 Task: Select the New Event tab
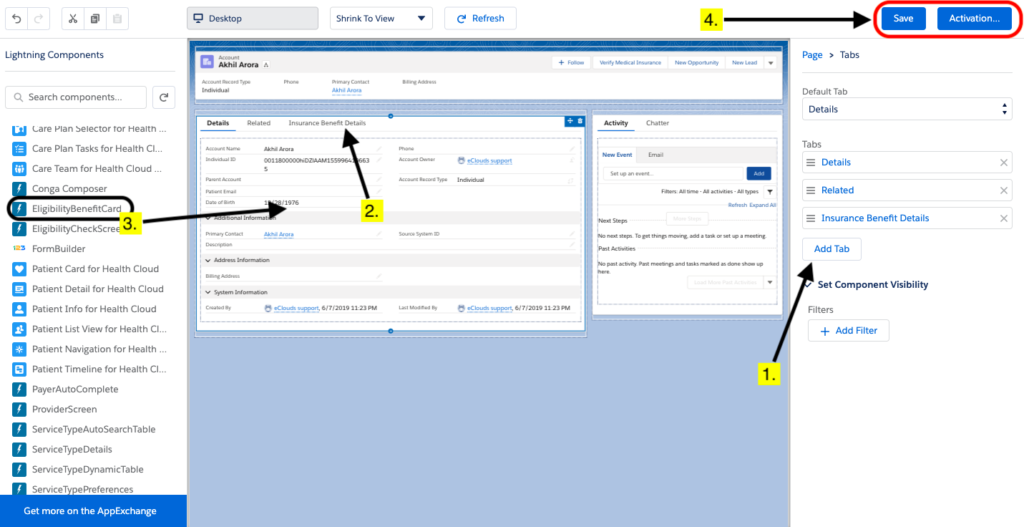pyautogui.click(x=616, y=155)
